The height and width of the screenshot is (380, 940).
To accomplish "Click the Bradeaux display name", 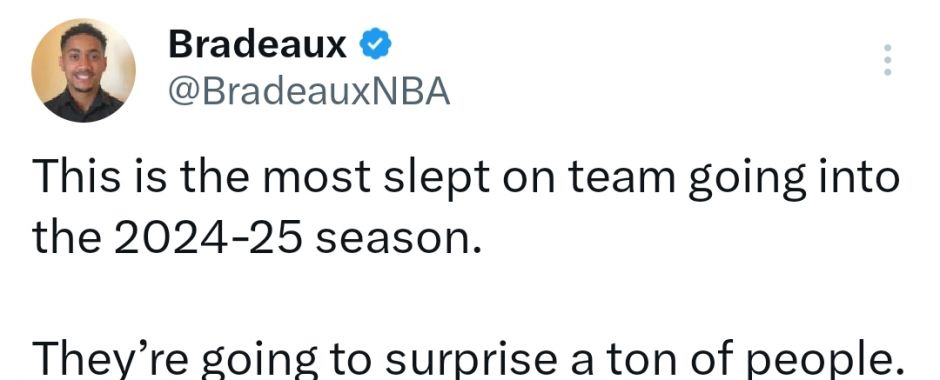I will pos(258,44).
